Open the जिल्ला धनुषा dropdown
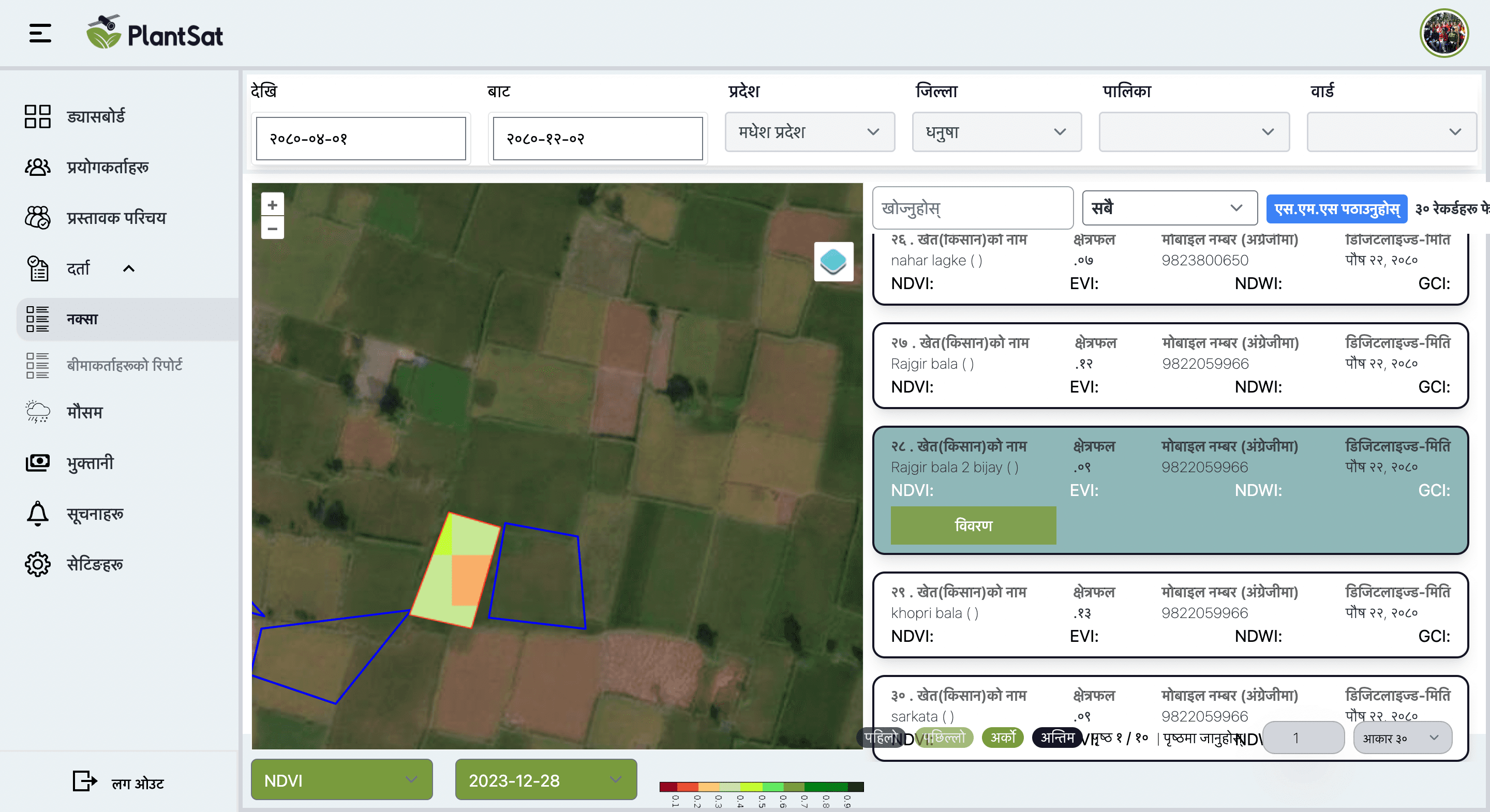 [996, 132]
